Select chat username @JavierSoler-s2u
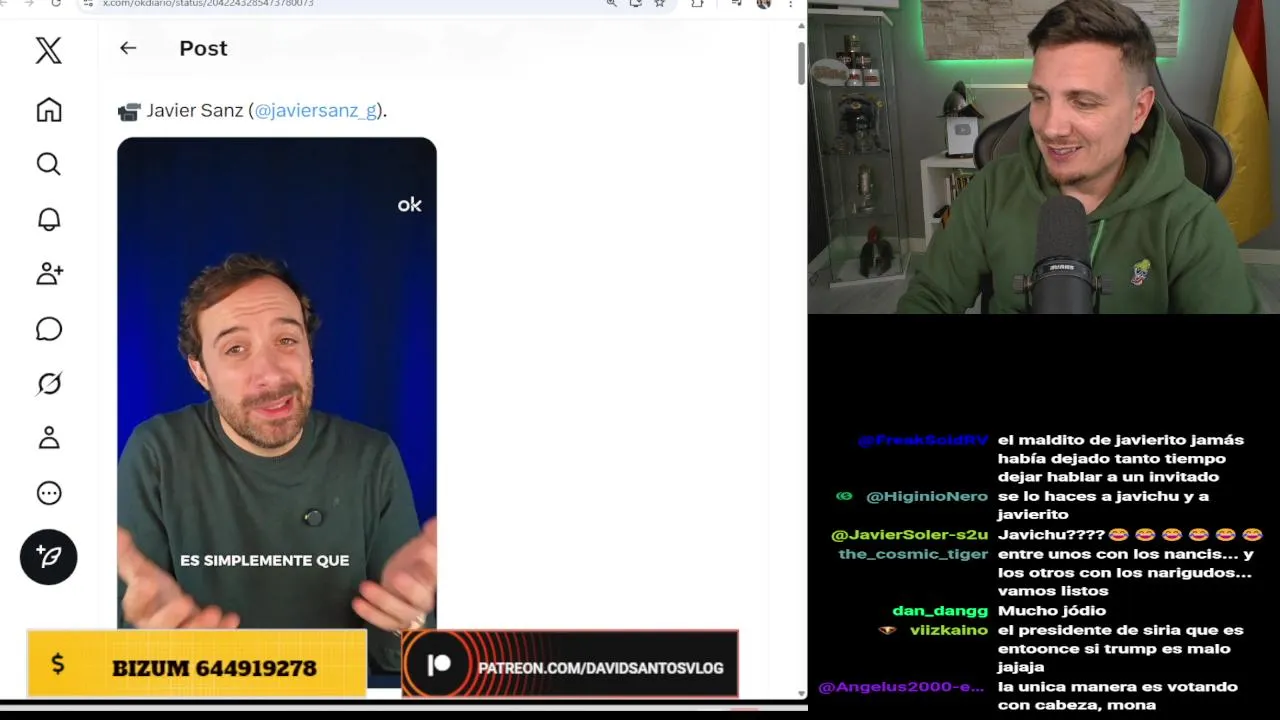Viewport: 1280px width, 720px height. click(x=909, y=535)
